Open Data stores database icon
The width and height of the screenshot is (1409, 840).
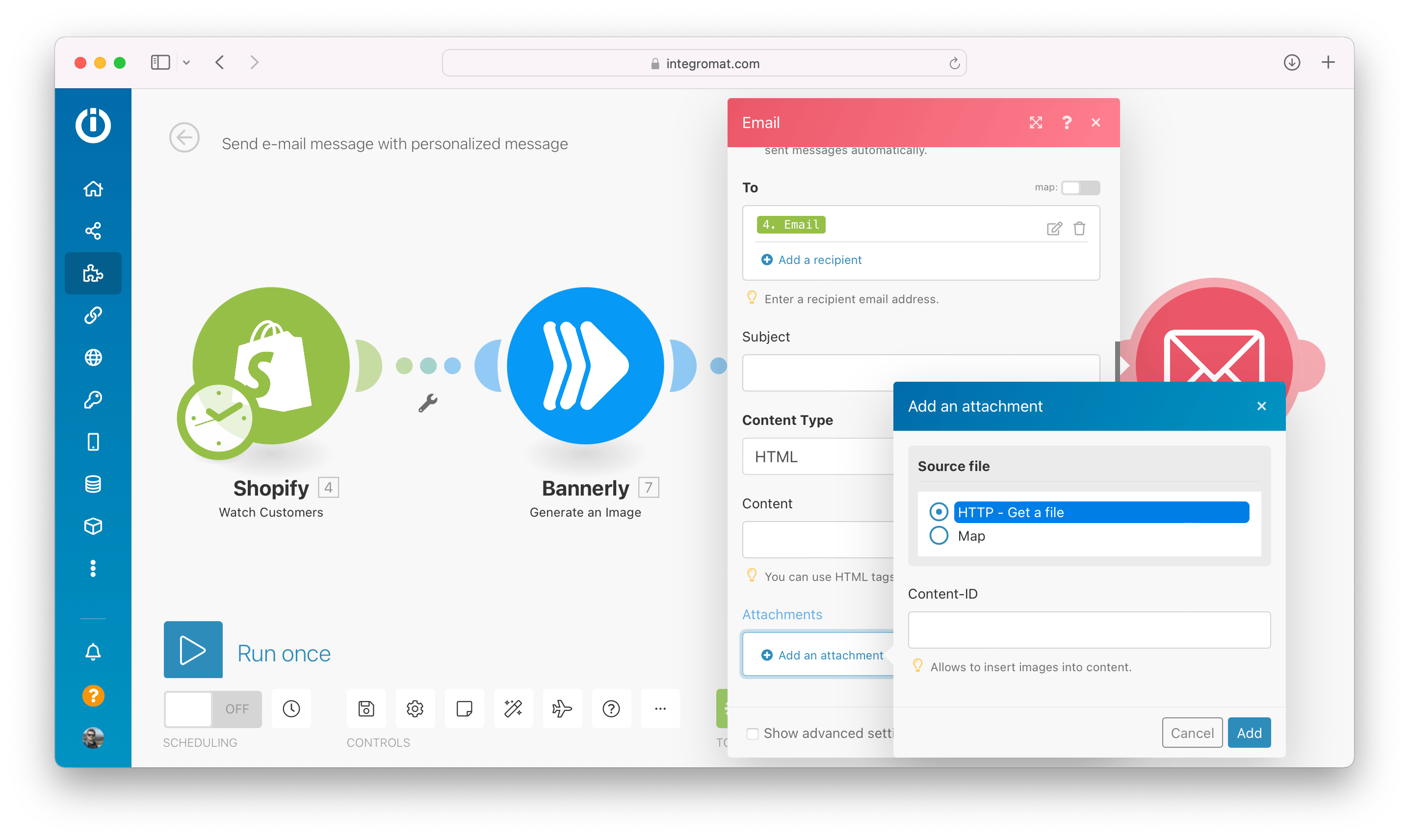point(93,484)
